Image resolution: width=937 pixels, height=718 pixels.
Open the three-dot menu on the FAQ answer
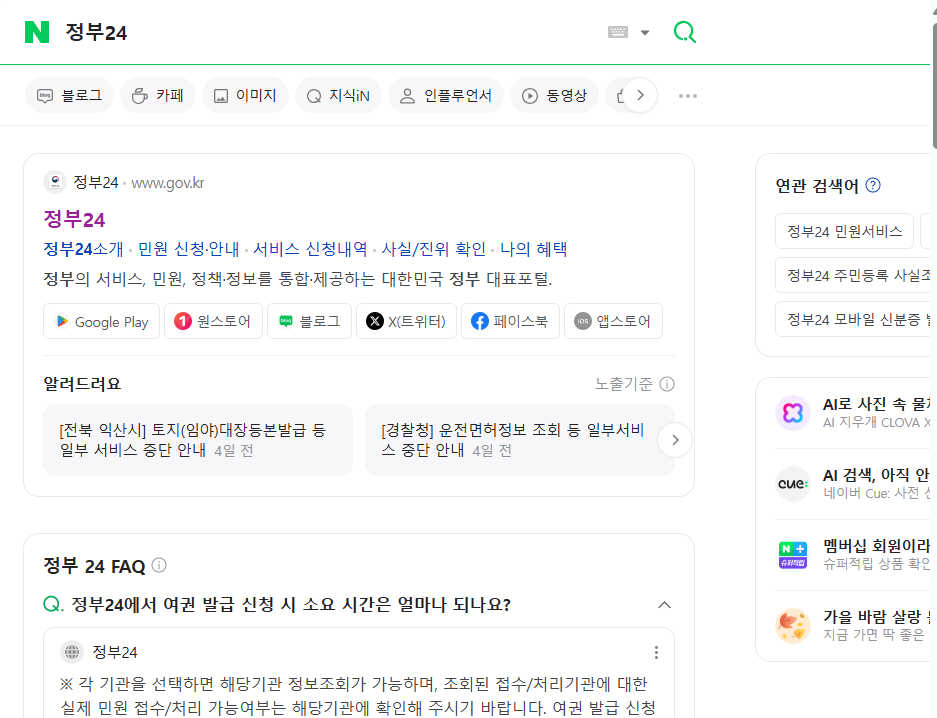coord(656,651)
